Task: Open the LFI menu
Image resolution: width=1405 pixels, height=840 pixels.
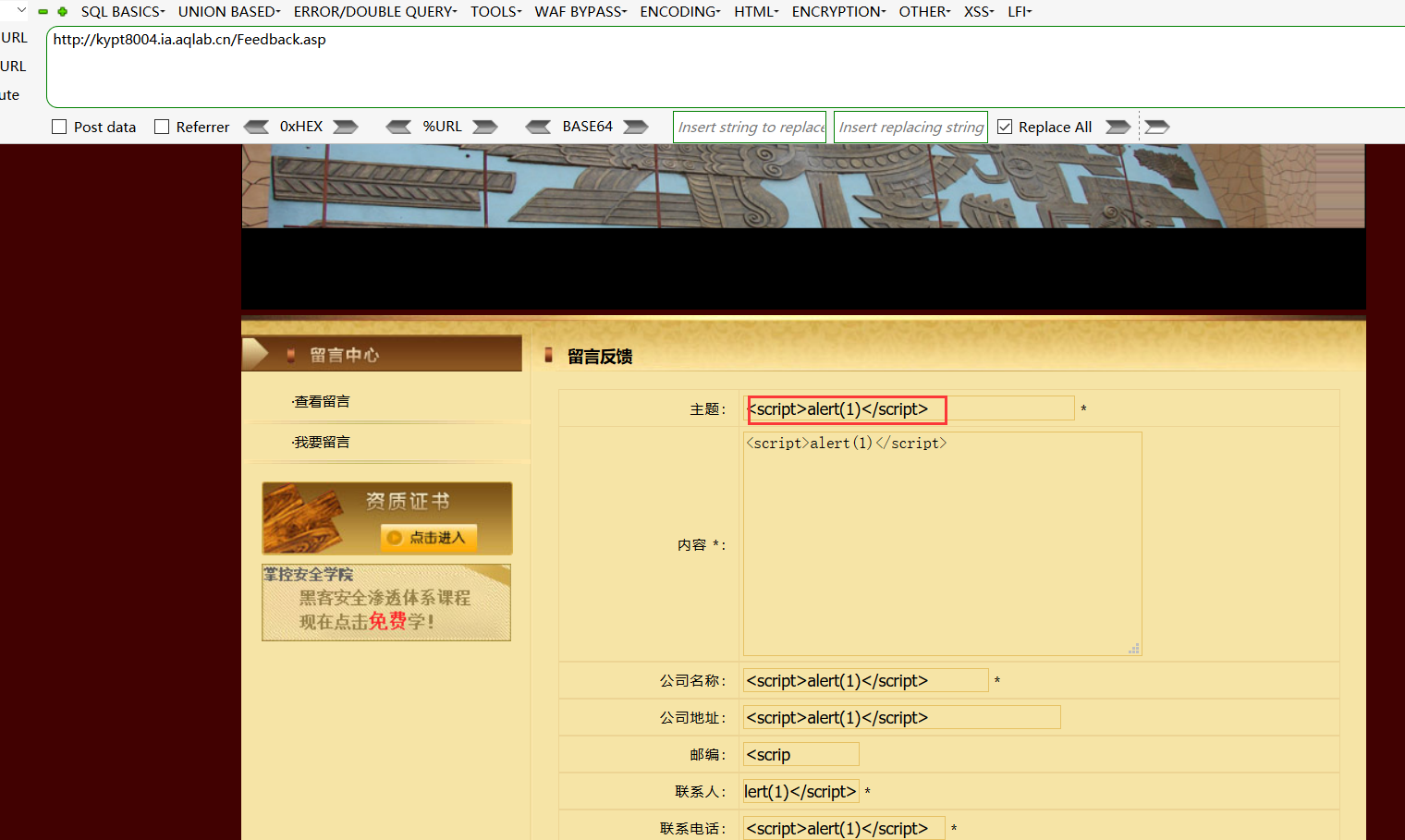Action: (1020, 12)
